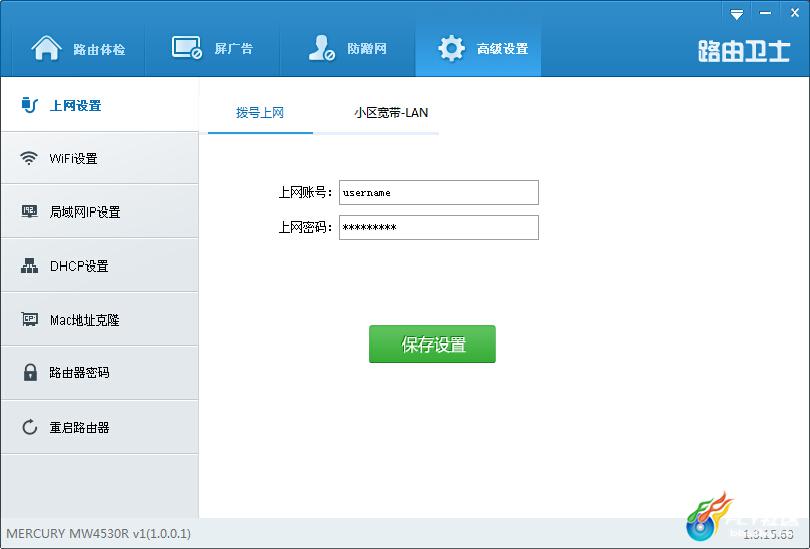Open DHCP设置 in the sidebar
Screen dimensions: 810x549
[x=100, y=265]
